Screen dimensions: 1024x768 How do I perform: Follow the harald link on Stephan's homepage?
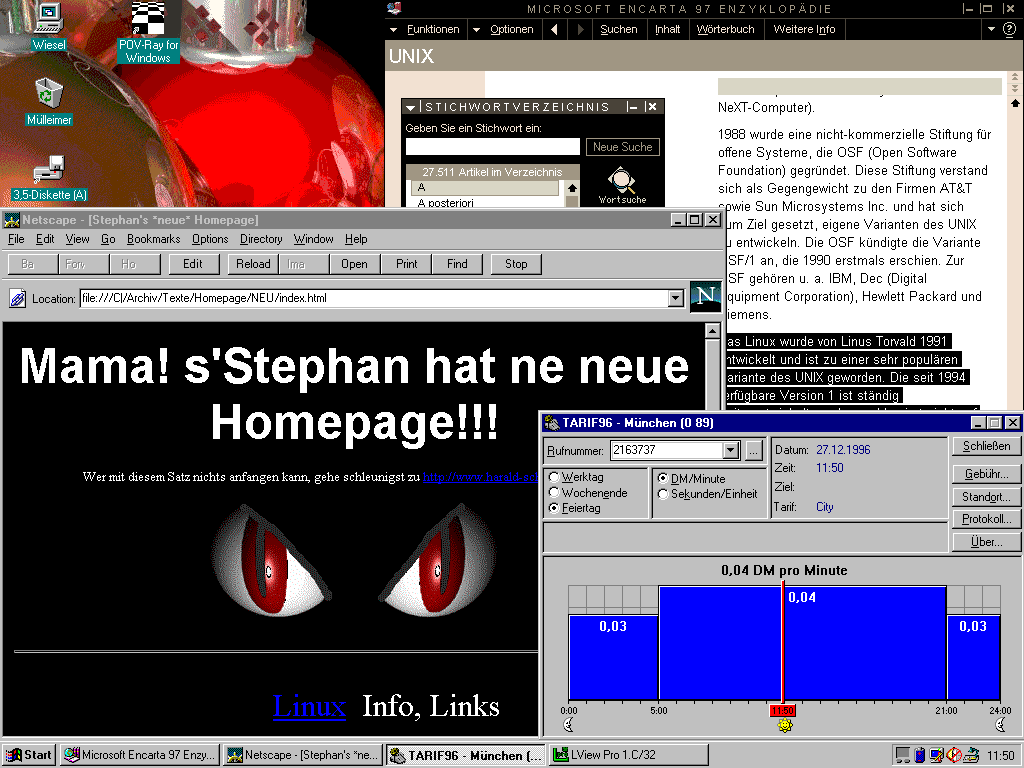(x=481, y=477)
